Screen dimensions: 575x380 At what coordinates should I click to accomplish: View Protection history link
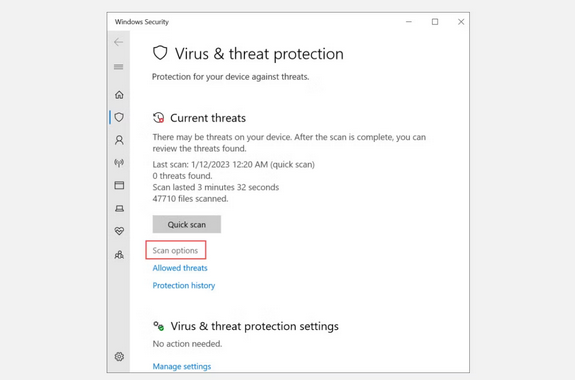pos(184,285)
